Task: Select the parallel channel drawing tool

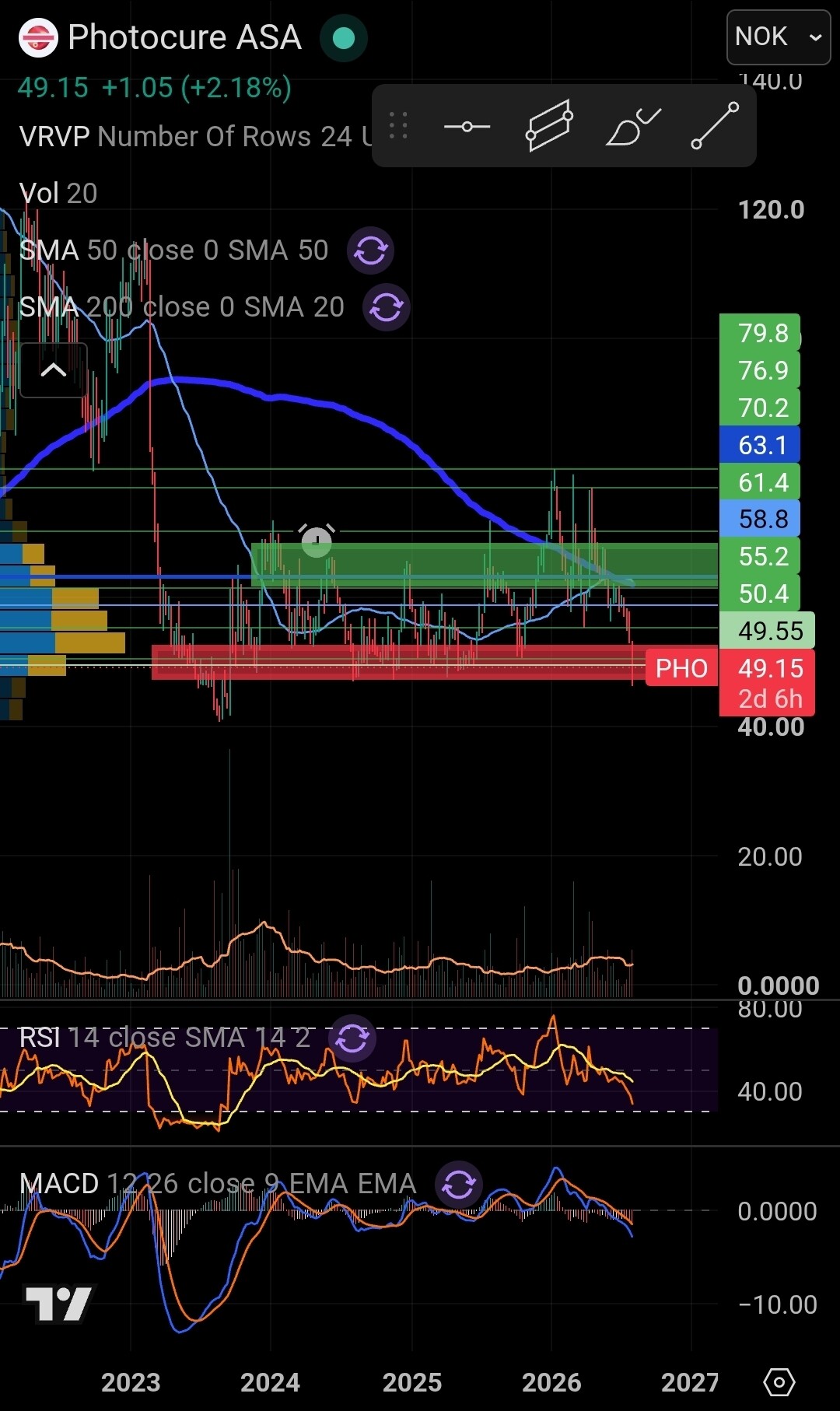Action: (x=550, y=126)
